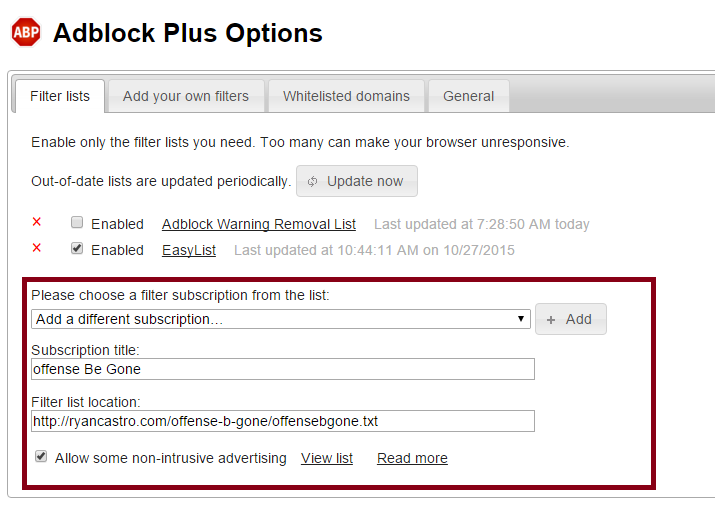Disable the EasyList enabled checkbox

pos(77,249)
